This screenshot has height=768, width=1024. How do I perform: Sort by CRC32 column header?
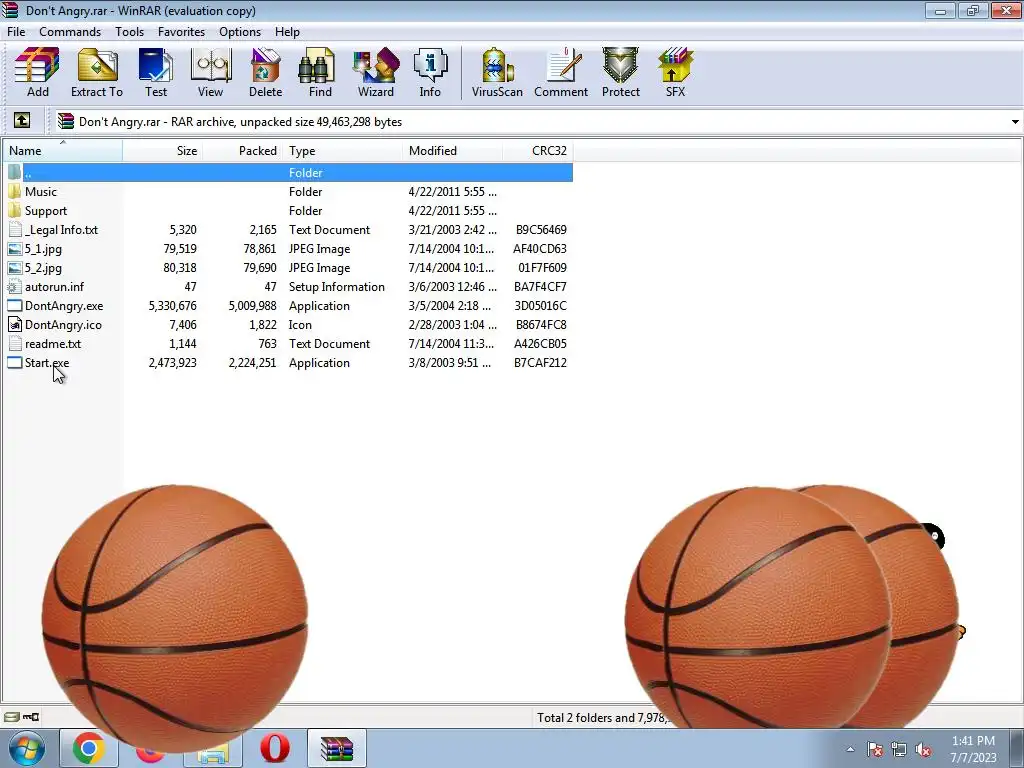coord(537,151)
